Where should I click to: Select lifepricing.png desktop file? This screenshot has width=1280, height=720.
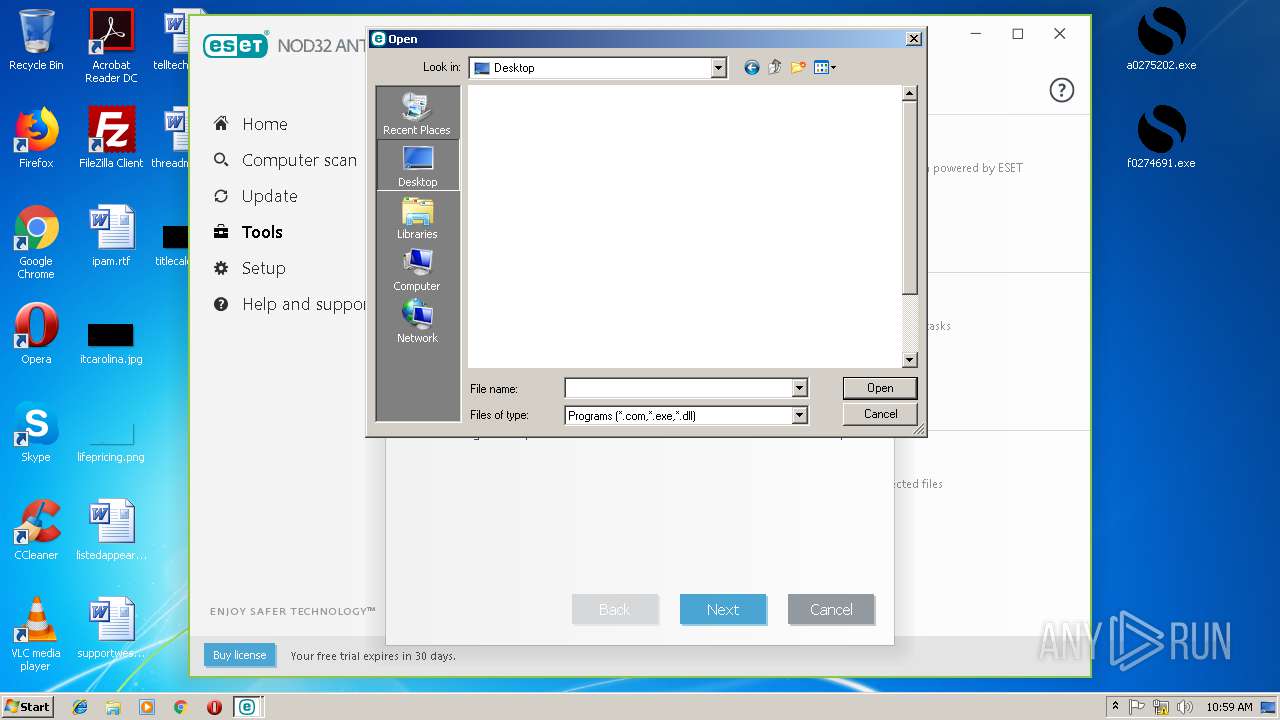pos(111,442)
